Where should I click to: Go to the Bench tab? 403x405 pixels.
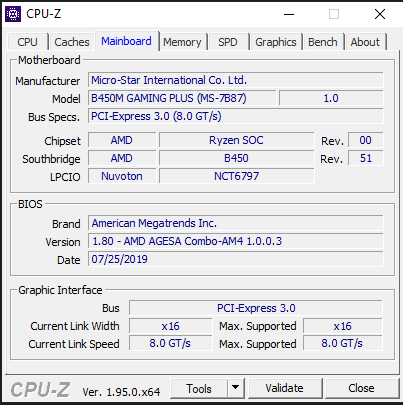coord(323,42)
